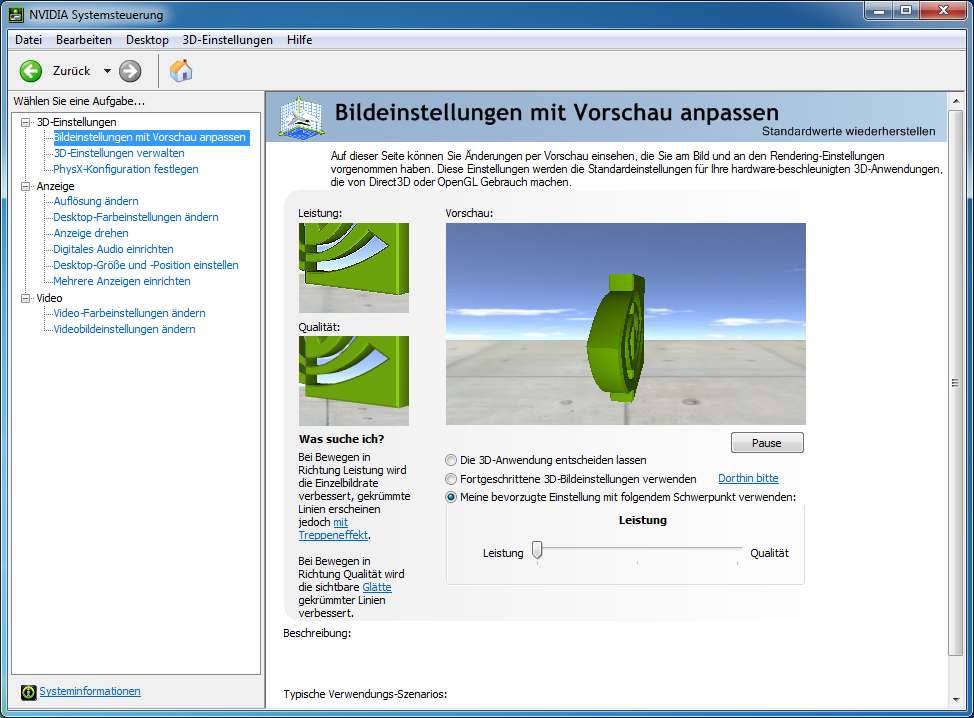This screenshot has height=718, width=974.
Task: Open the Back history dropdown arrow
Action: (x=107, y=71)
